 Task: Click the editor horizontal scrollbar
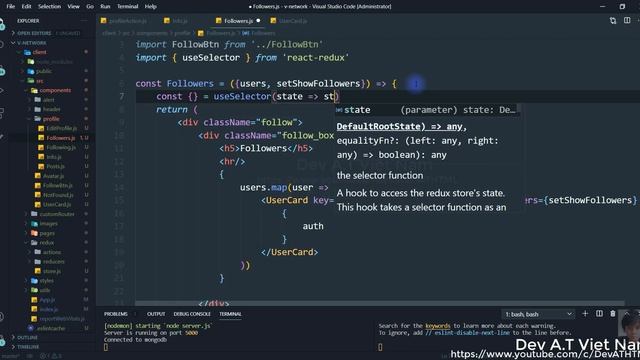click(380, 303)
